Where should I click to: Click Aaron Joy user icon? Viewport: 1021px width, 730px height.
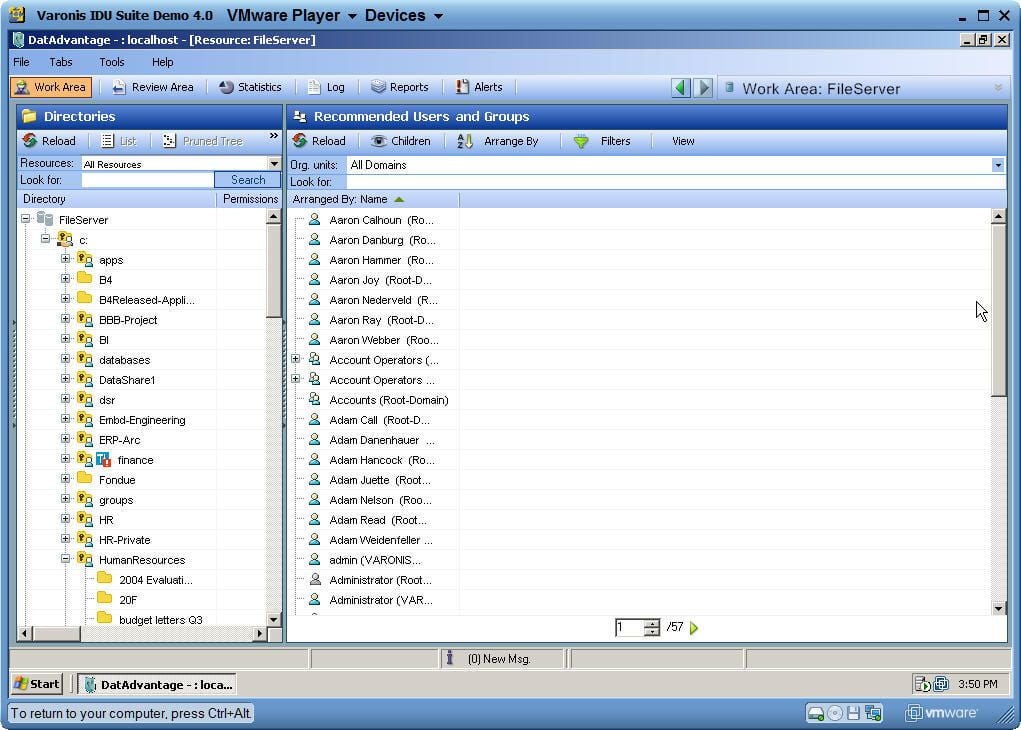click(315, 279)
